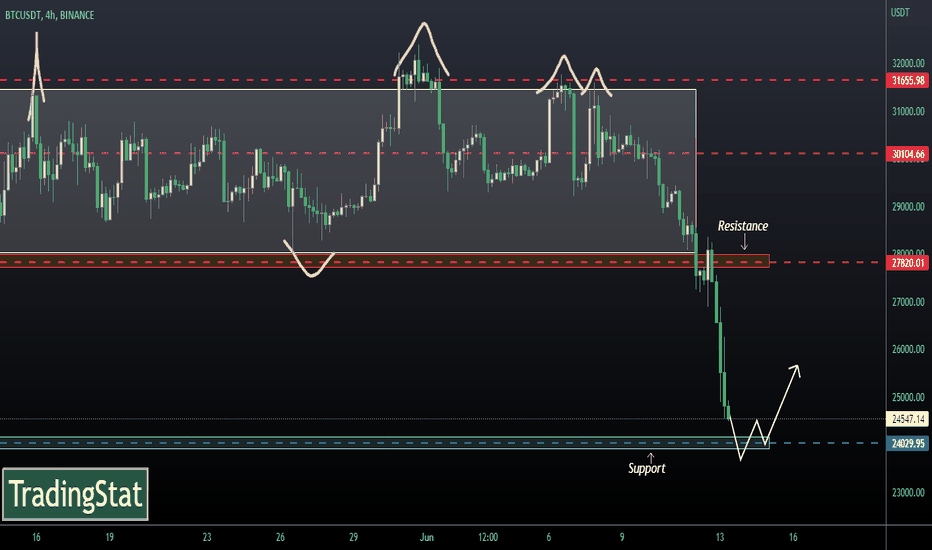The image size is (932, 550).
Task: Click the 23 date label on time axis
Action: pos(207,538)
